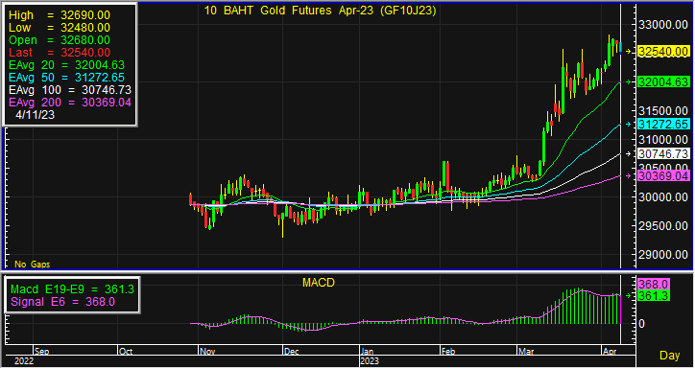
Task: Click the Signal E6 magenta value tag 368.0
Action: coord(653,284)
